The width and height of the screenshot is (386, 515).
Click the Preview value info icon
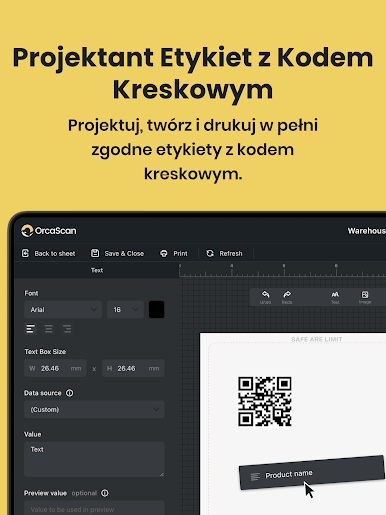pyautogui.click(x=105, y=493)
